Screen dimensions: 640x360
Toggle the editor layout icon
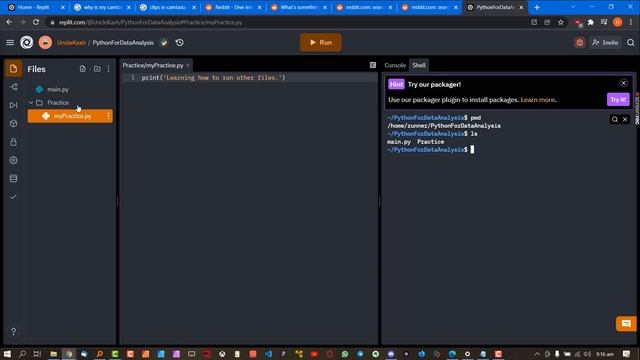(373, 65)
